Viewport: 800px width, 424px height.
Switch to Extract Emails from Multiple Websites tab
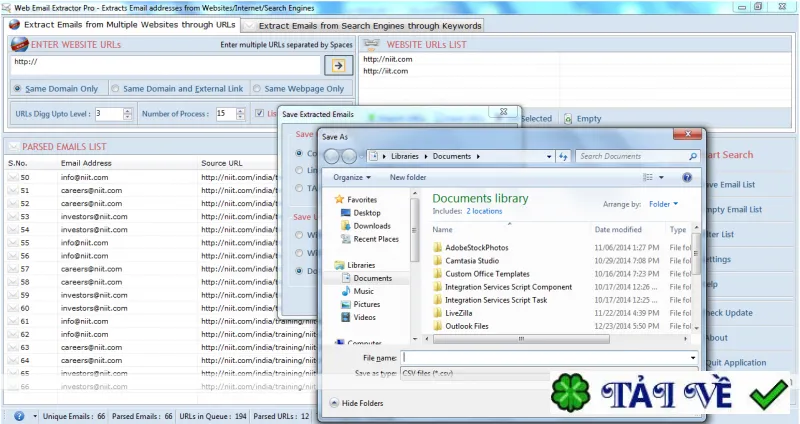point(122,24)
